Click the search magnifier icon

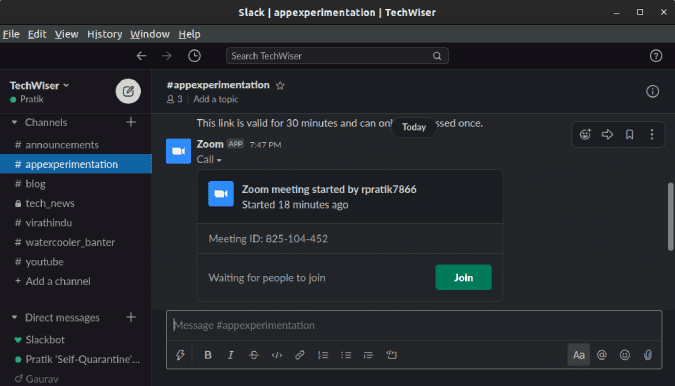[437, 56]
